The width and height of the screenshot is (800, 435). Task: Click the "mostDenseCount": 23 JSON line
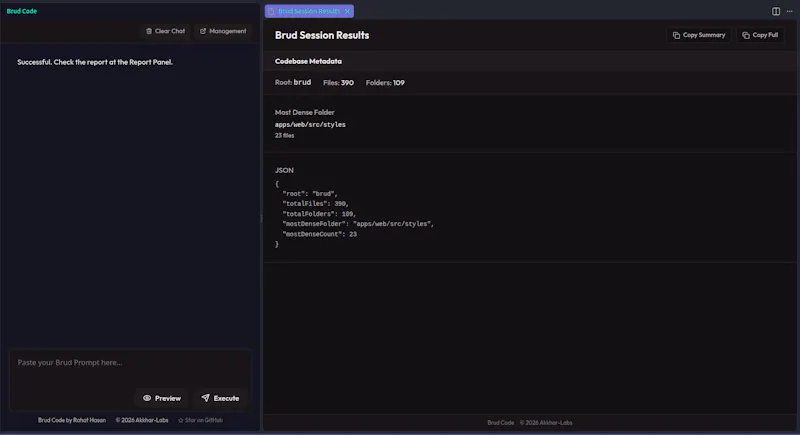pos(319,234)
